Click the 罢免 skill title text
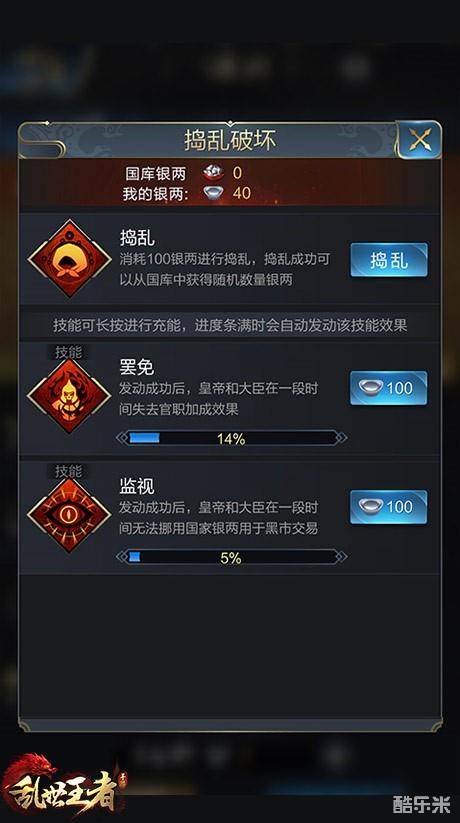Screen dimensions: 460x823 click(137, 367)
